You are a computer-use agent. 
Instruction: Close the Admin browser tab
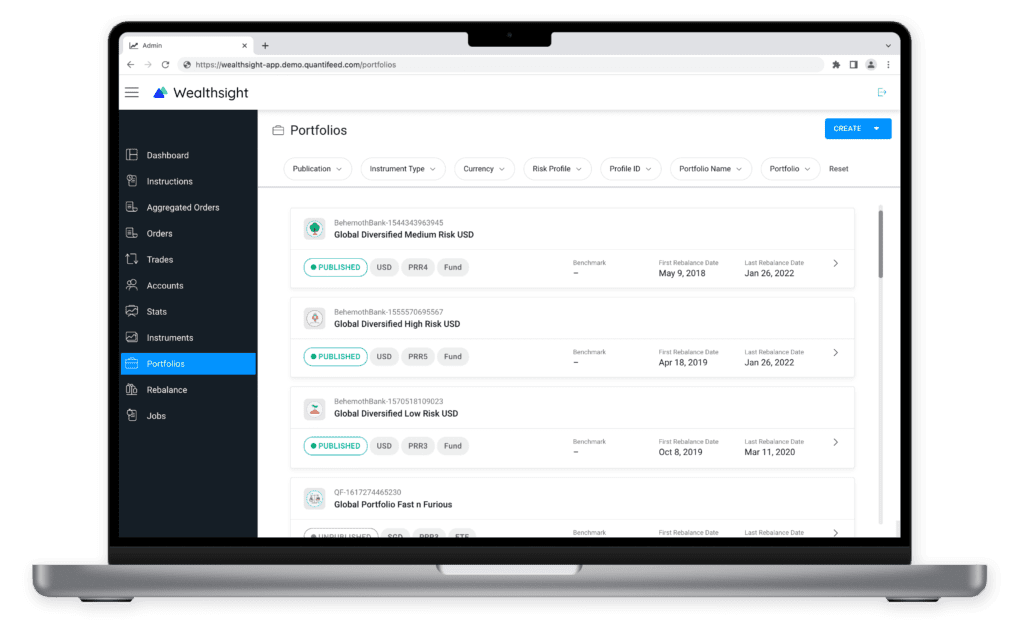(244, 46)
